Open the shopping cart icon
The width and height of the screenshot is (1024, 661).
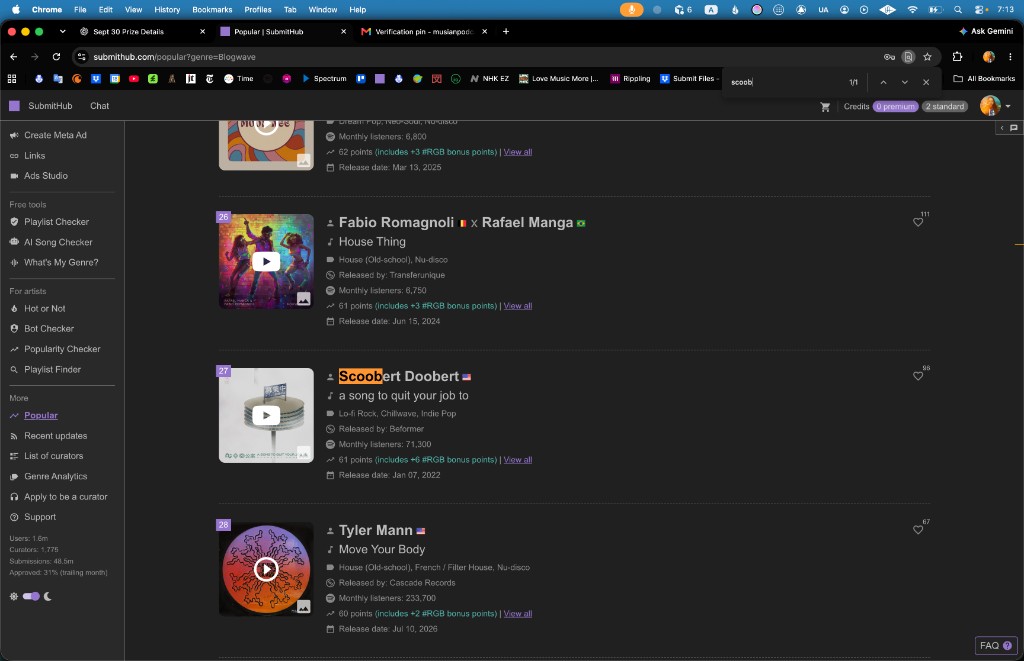pos(825,106)
